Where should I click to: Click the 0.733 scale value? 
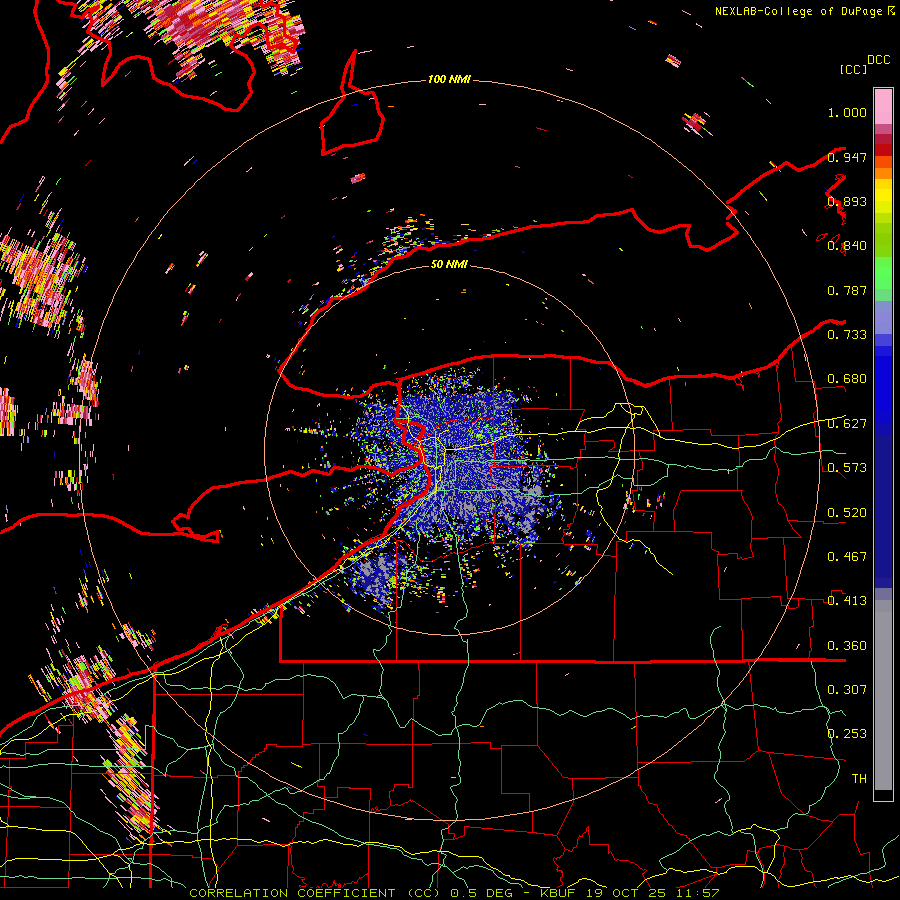click(x=847, y=335)
